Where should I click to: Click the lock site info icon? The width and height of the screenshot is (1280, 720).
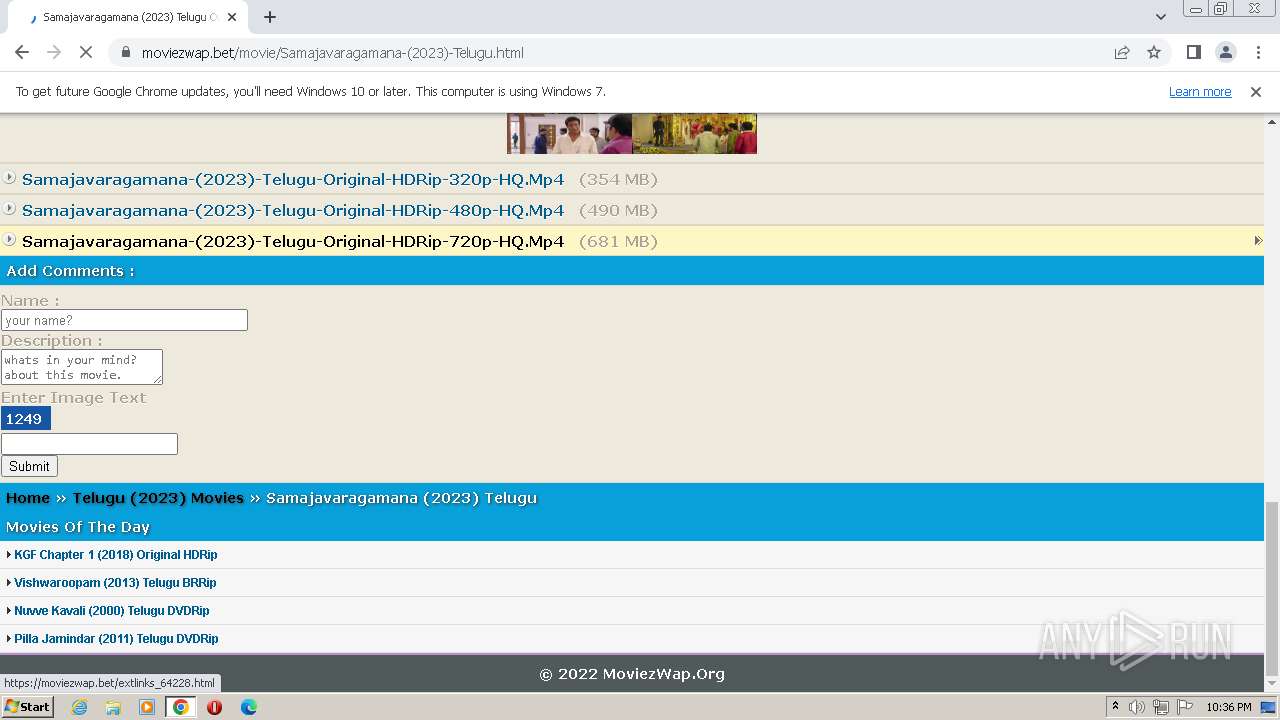(x=126, y=52)
